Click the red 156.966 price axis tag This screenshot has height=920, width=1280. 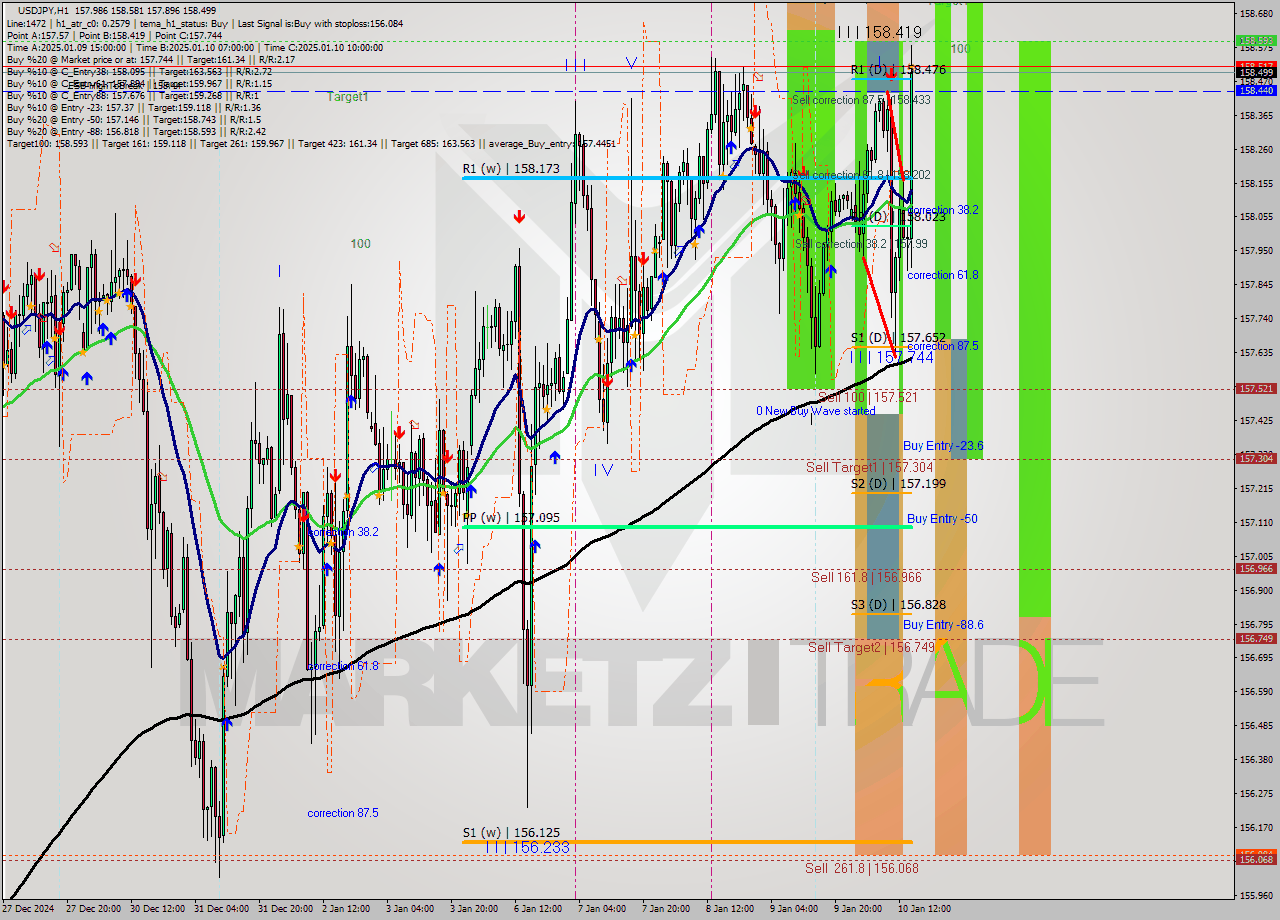pos(1256,568)
